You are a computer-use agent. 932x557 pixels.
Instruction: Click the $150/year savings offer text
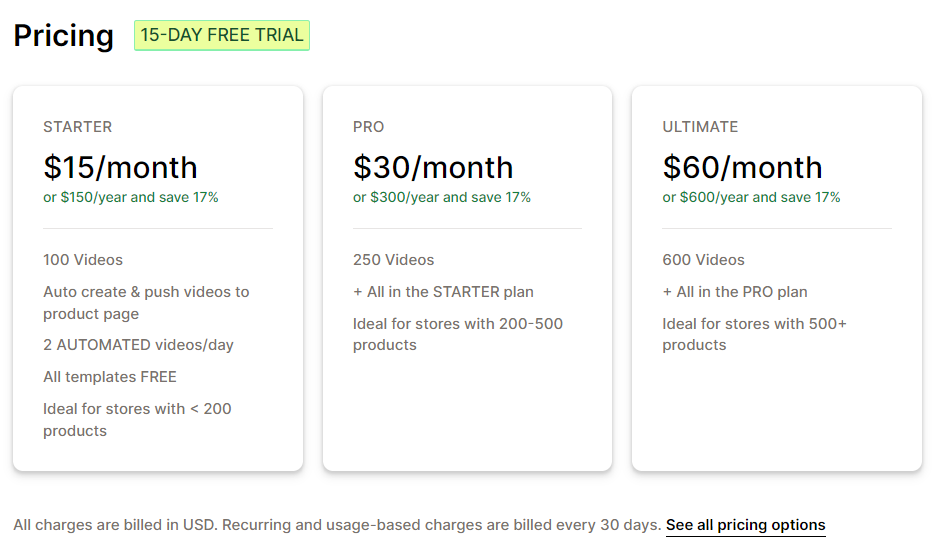coord(131,197)
